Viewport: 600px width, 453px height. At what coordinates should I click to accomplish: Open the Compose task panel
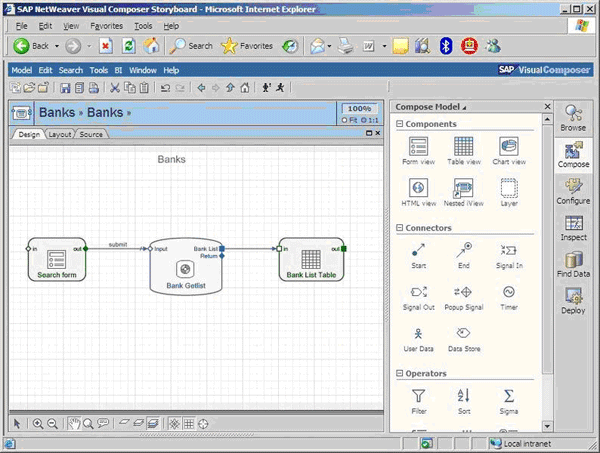pos(573,155)
